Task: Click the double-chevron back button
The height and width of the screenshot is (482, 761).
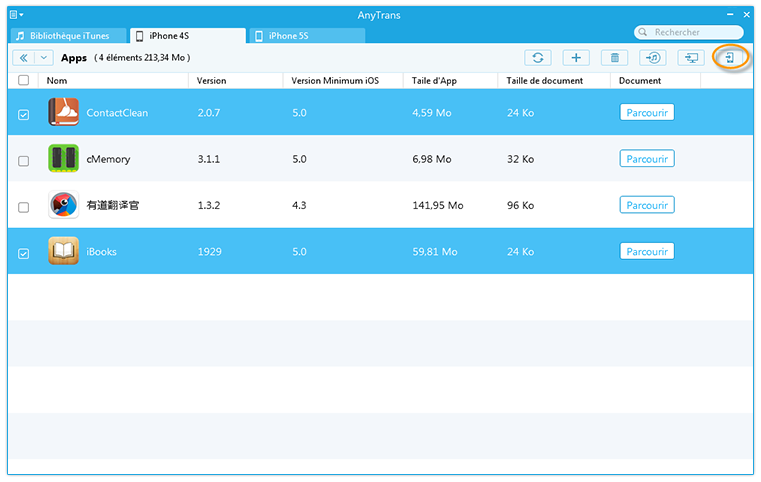Action: tap(23, 58)
